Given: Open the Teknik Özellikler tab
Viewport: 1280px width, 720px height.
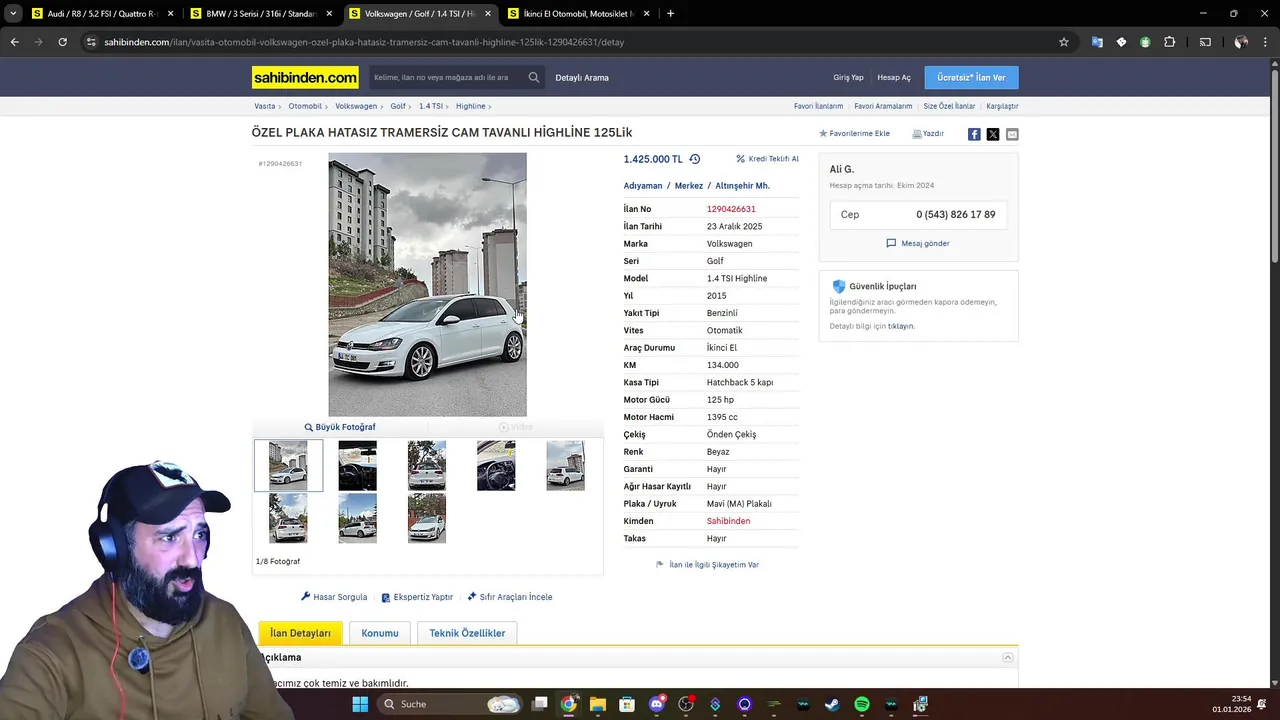Looking at the screenshot, I should pyautogui.click(x=467, y=633).
